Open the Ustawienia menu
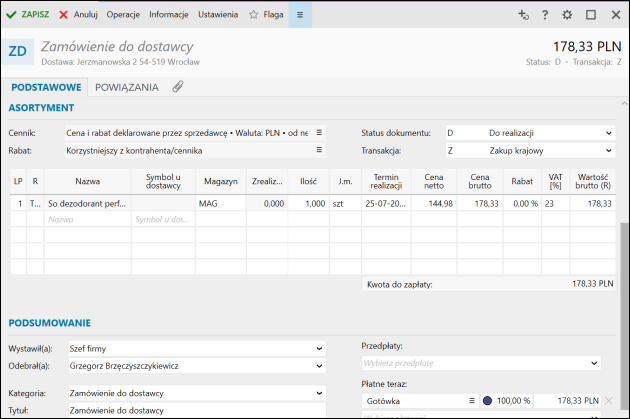The width and height of the screenshot is (630, 419). coord(217,15)
